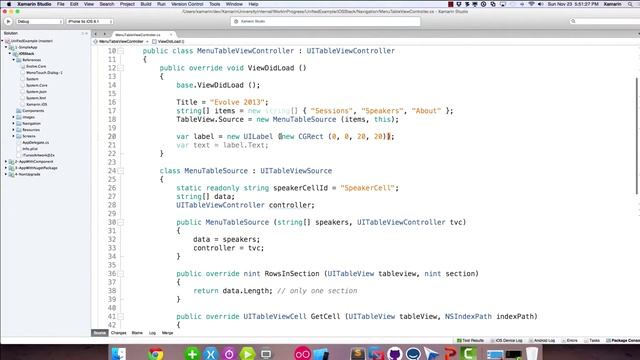Select Info.plist file
Image resolution: width=640 pixels, height=360 pixels.
point(30,149)
